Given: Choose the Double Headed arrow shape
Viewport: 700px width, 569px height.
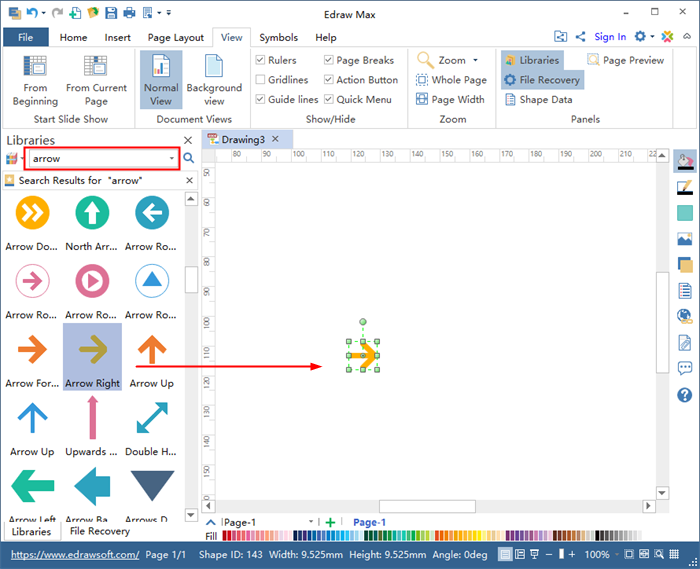Looking at the screenshot, I should click(x=151, y=428).
